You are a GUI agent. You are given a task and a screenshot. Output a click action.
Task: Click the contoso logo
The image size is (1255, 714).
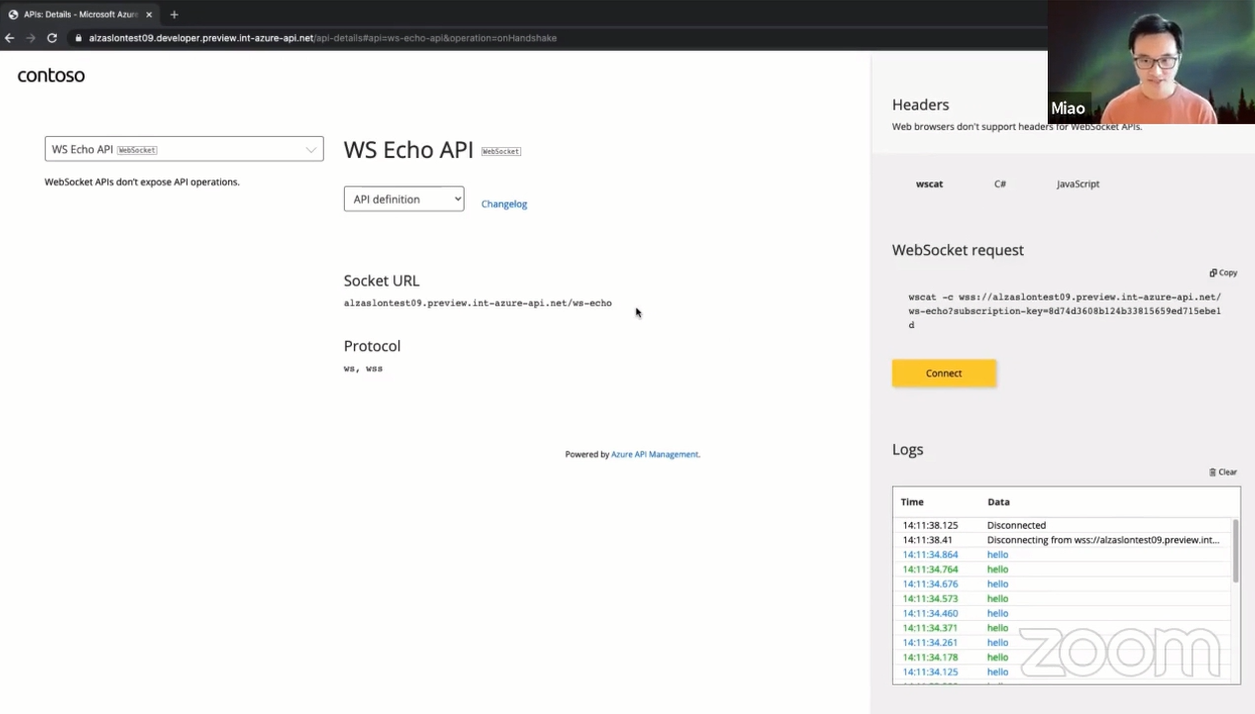51,75
